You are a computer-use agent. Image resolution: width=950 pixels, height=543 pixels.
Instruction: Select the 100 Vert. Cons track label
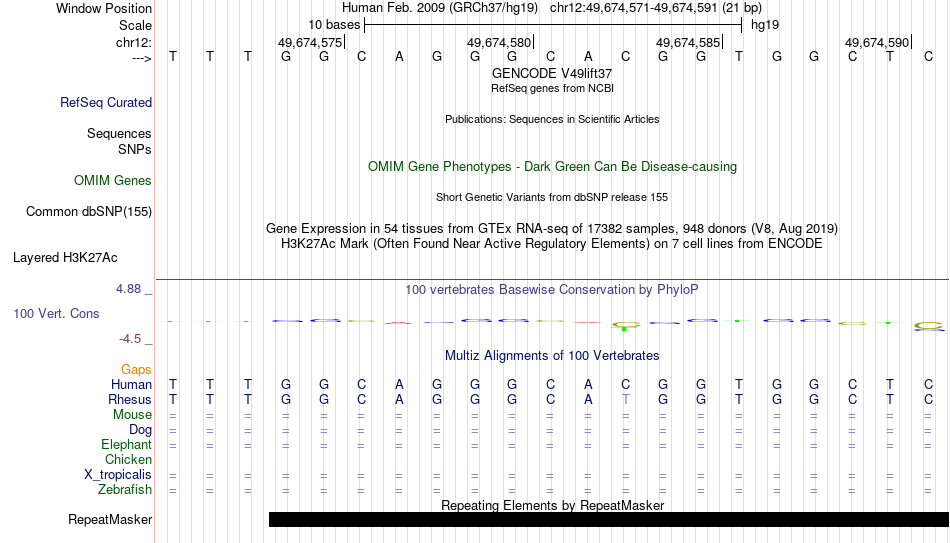click(x=56, y=313)
